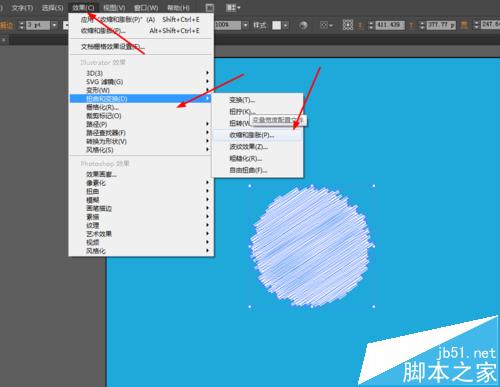Image resolution: width=500 pixels, height=387 pixels.
Task: Click the 效果(C) menu in the menu bar
Action: 83,7
